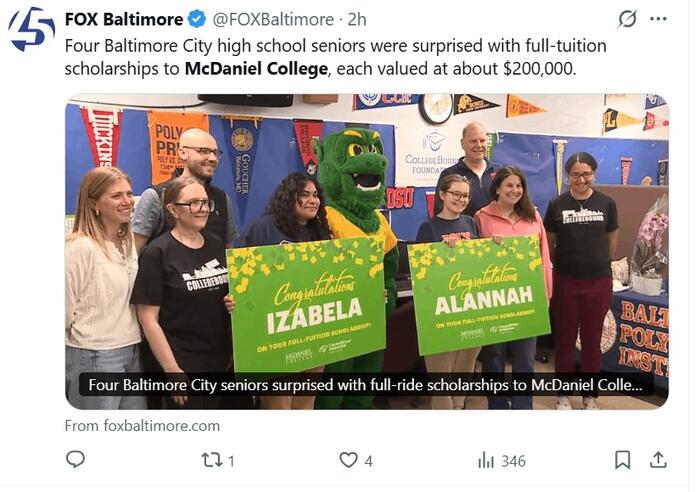Click the retweet count number 1
This screenshot has height=492, width=700.
point(231,460)
